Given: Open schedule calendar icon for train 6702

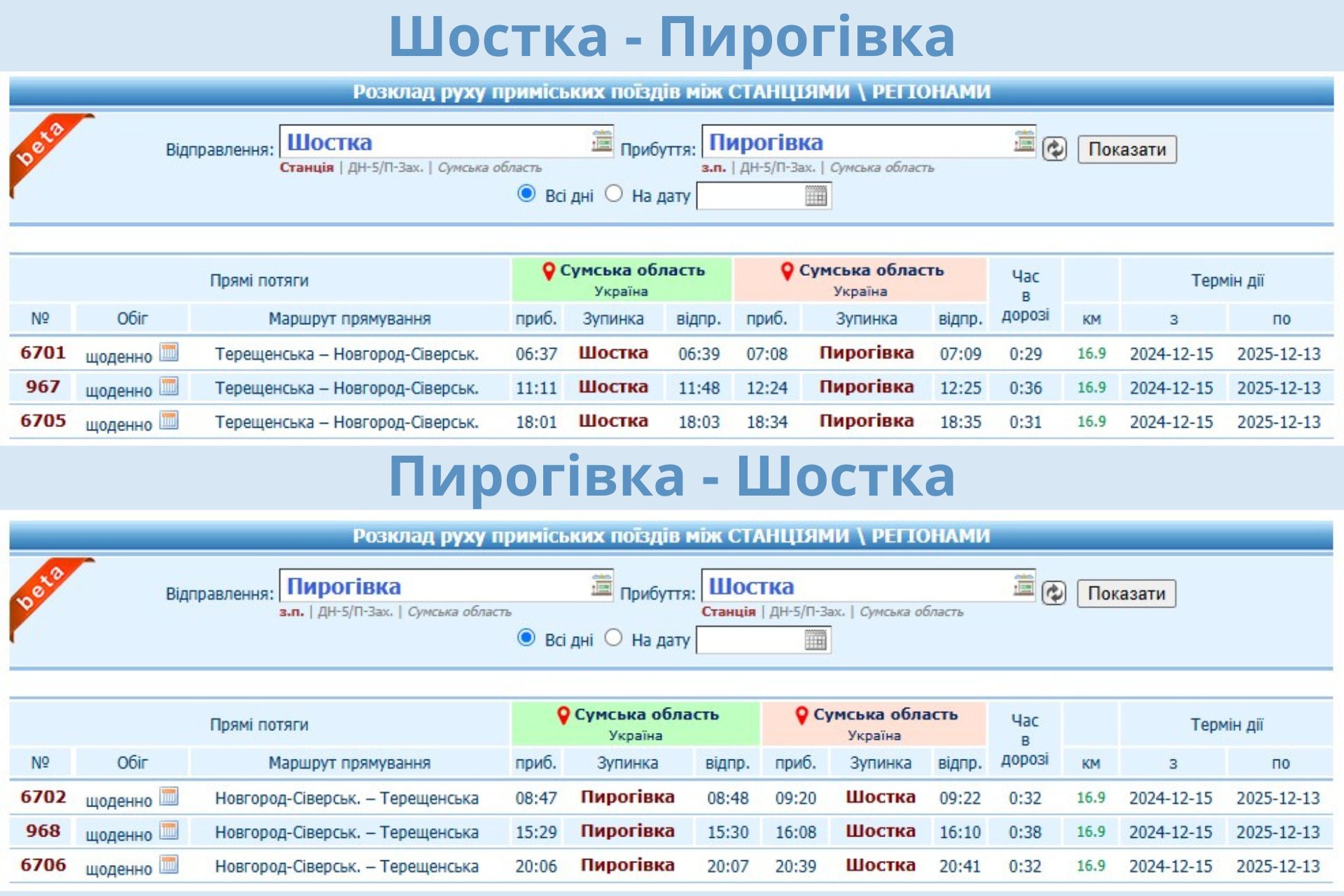Looking at the screenshot, I should [x=169, y=797].
